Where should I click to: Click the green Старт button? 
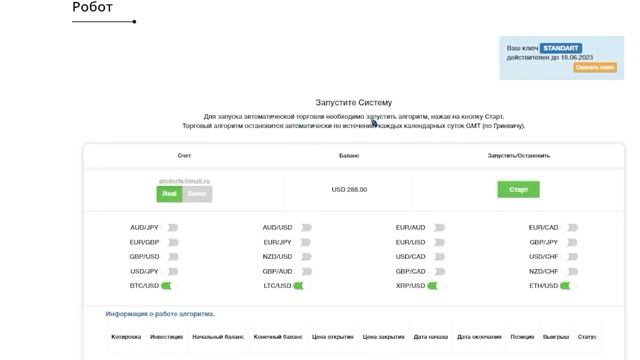pyautogui.click(x=518, y=190)
